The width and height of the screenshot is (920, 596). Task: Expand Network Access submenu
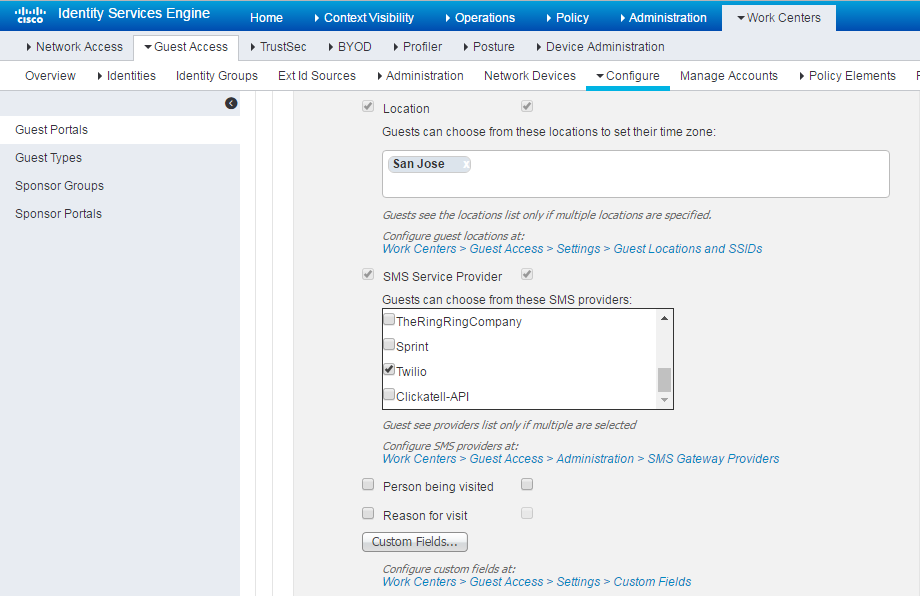click(x=75, y=46)
